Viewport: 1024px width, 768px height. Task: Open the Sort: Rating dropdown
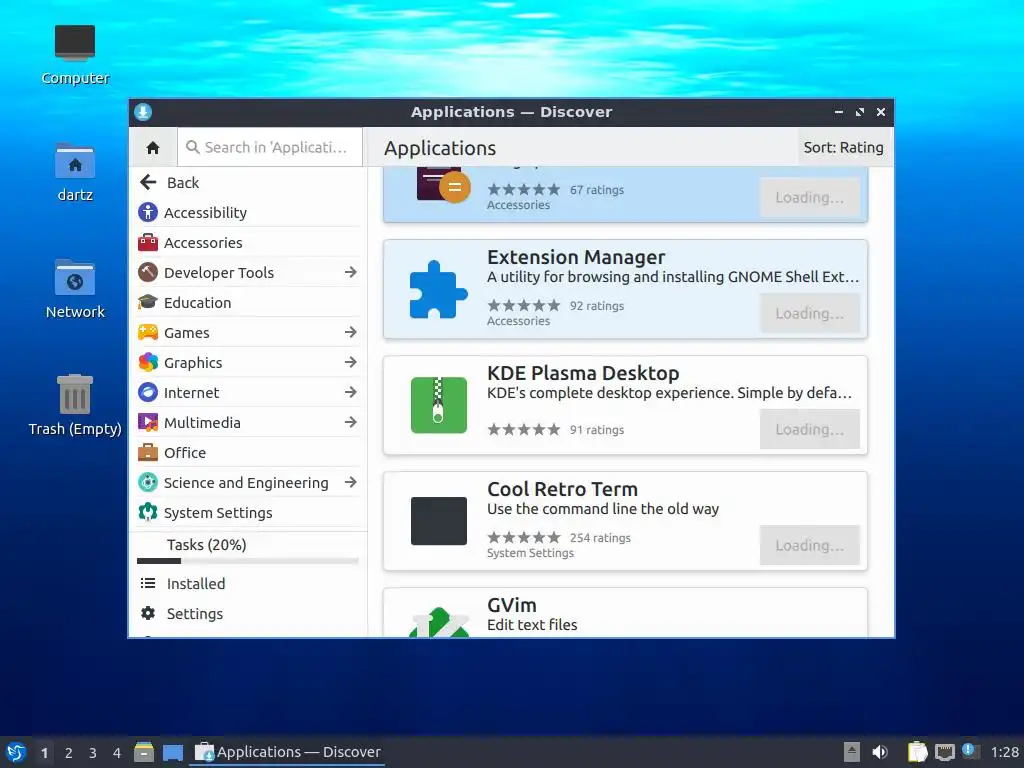pyautogui.click(x=843, y=148)
